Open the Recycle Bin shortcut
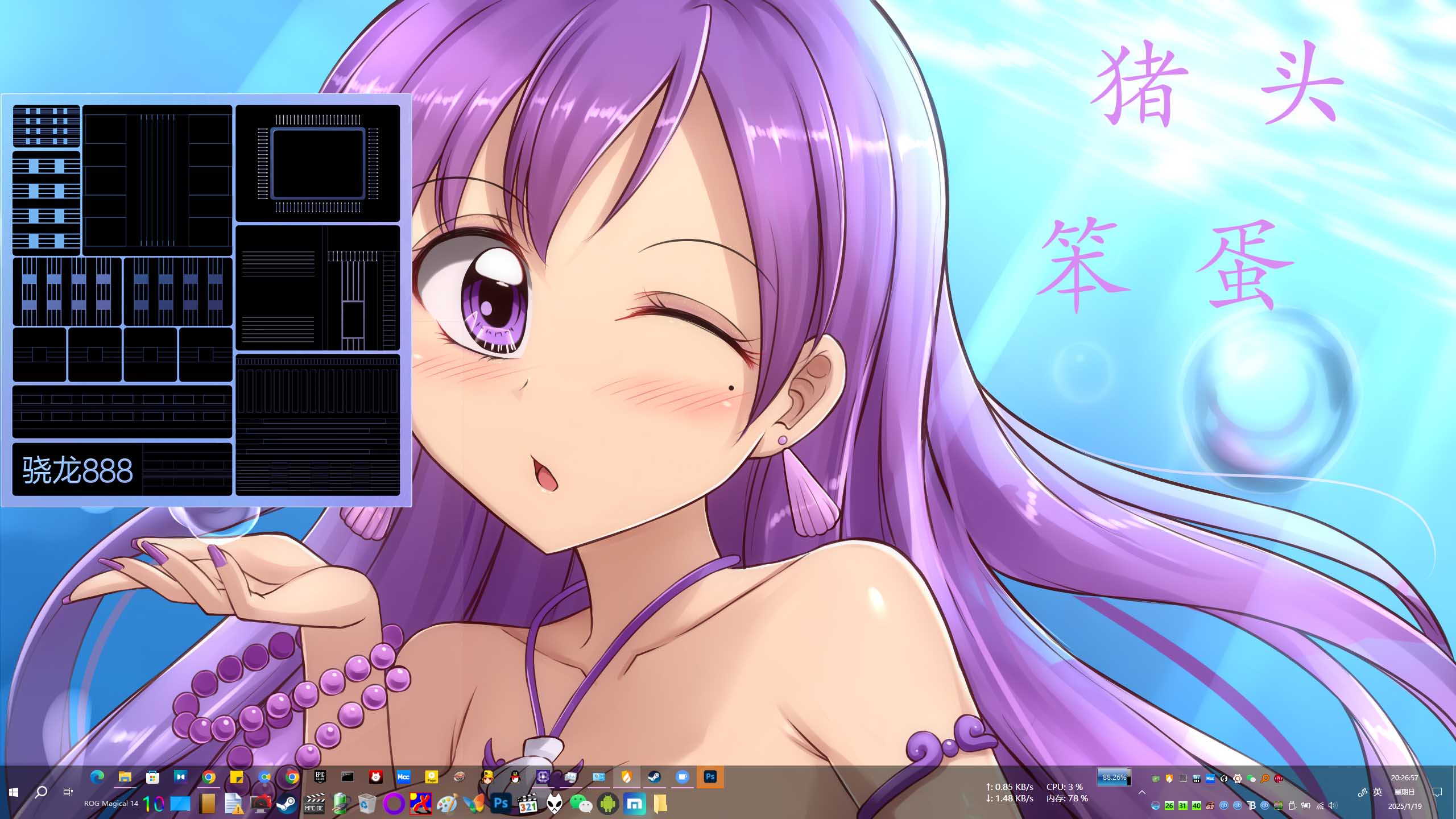This screenshot has width=1456, height=819. [367, 804]
